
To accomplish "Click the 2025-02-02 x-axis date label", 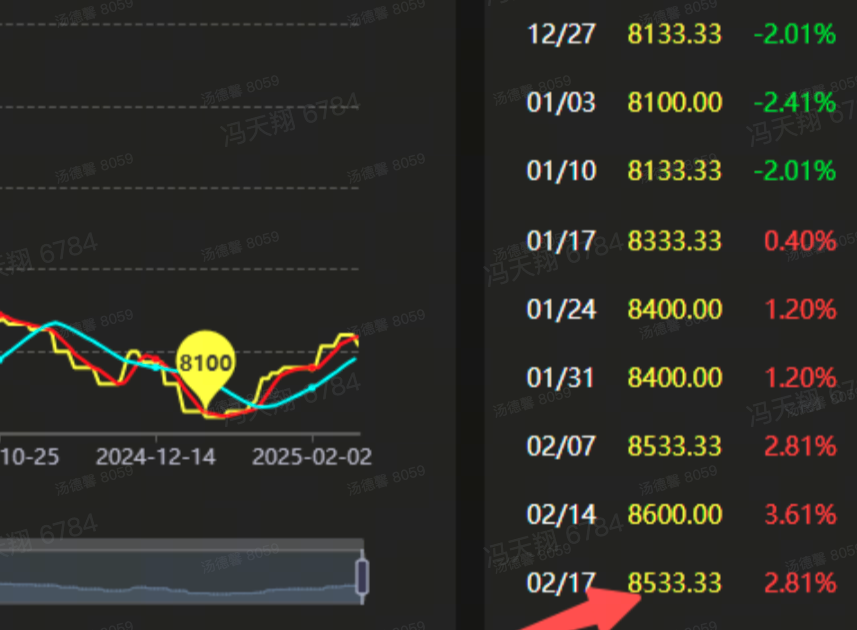I will (x=311, y=457).
